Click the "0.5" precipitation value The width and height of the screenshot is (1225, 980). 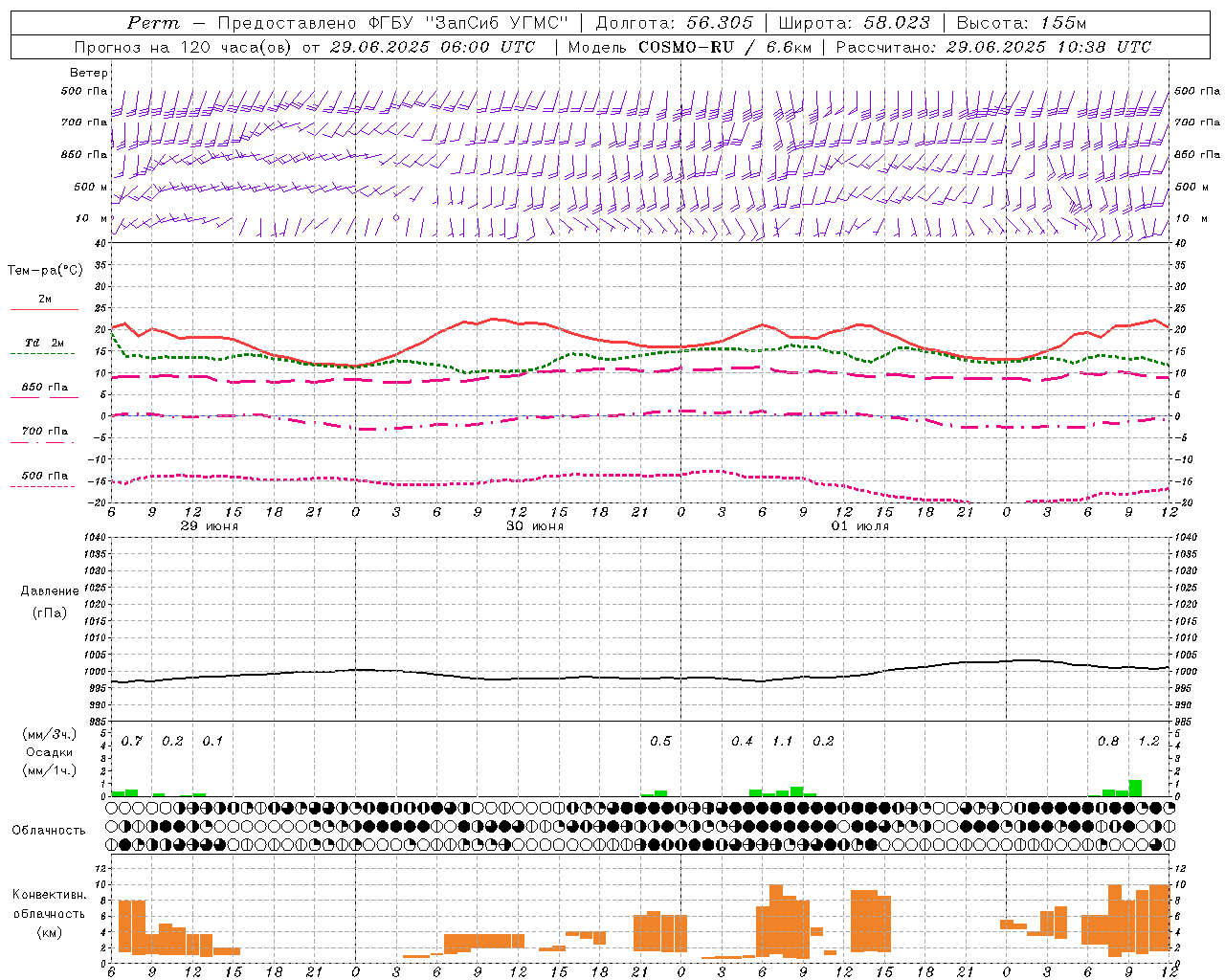(x=660, y=742)
